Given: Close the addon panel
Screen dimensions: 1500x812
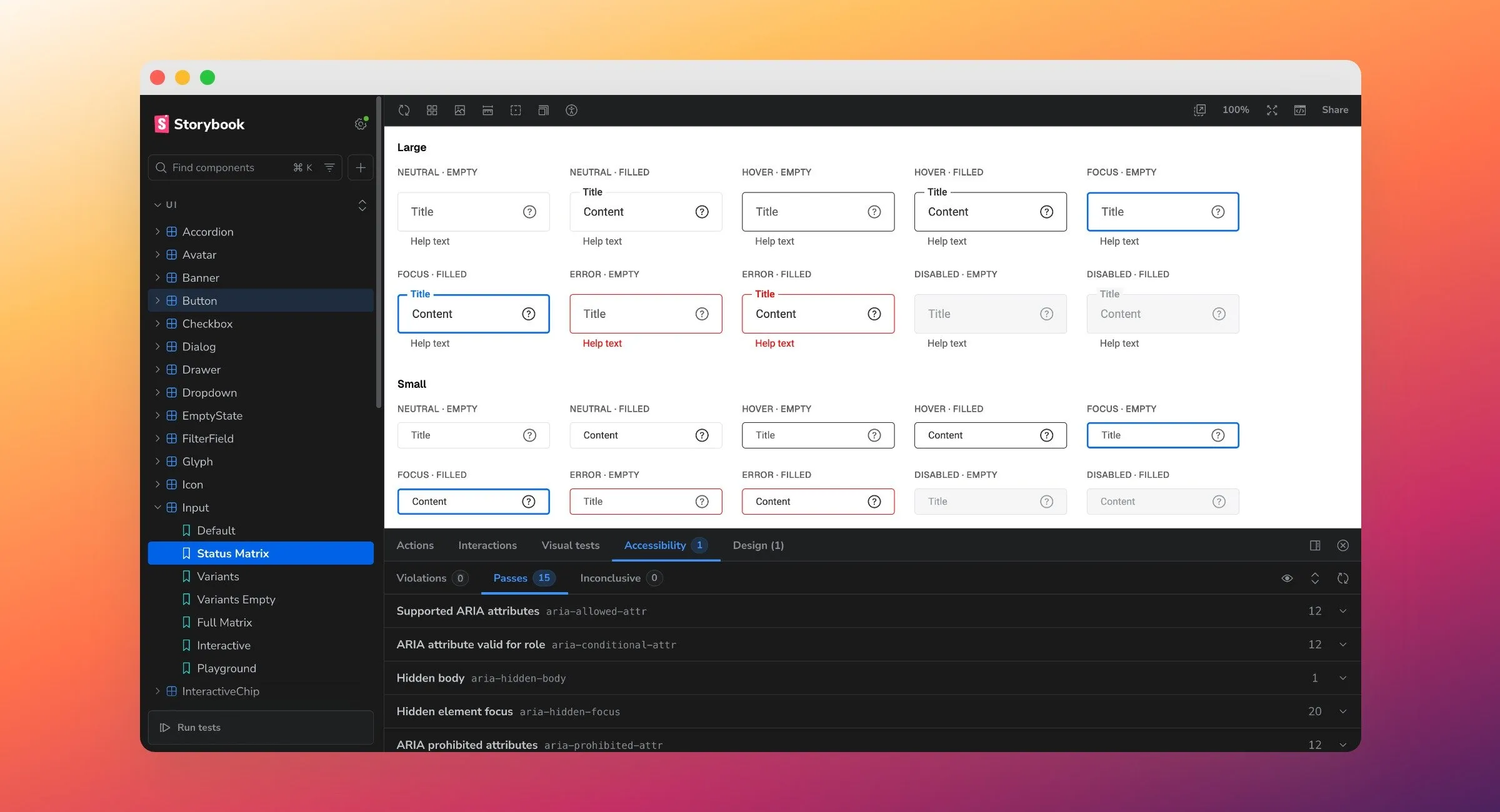Looking at the screenshot, I should coord(1342,545).
